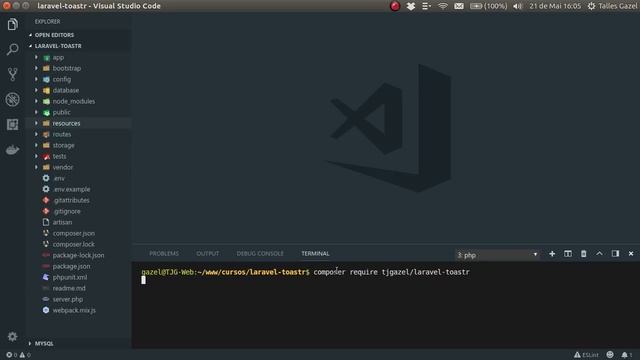Select terminal instance dropdown '3: php'
The width and height of the screenshot is (640, 360).
point(497,255)
